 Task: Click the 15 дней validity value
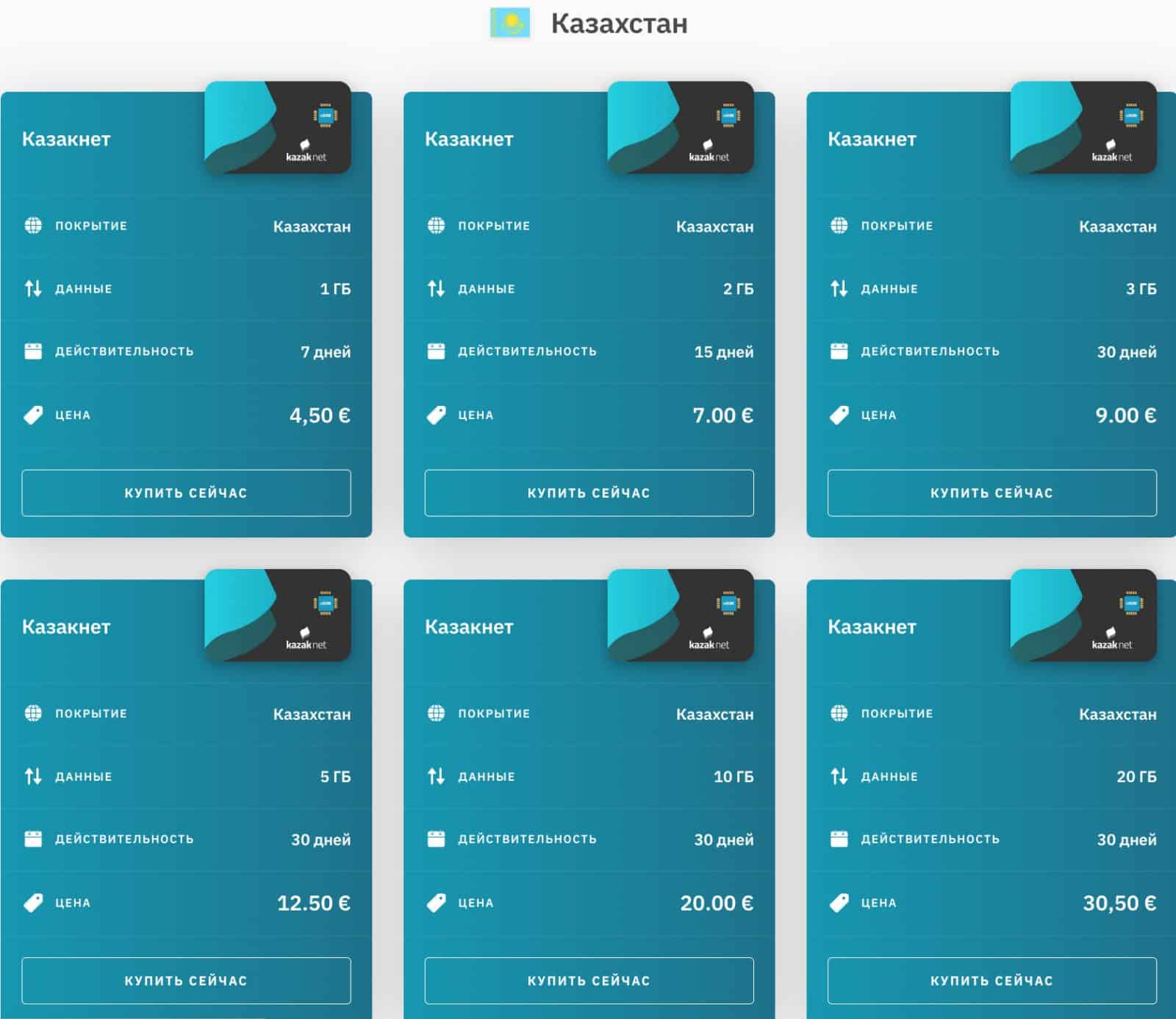click(724, 352)
